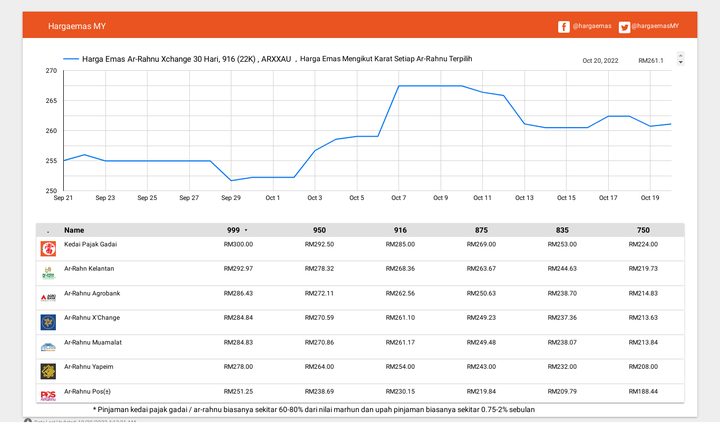
Task: Click the RM300.00 price cell
Action: click(238, 244)
